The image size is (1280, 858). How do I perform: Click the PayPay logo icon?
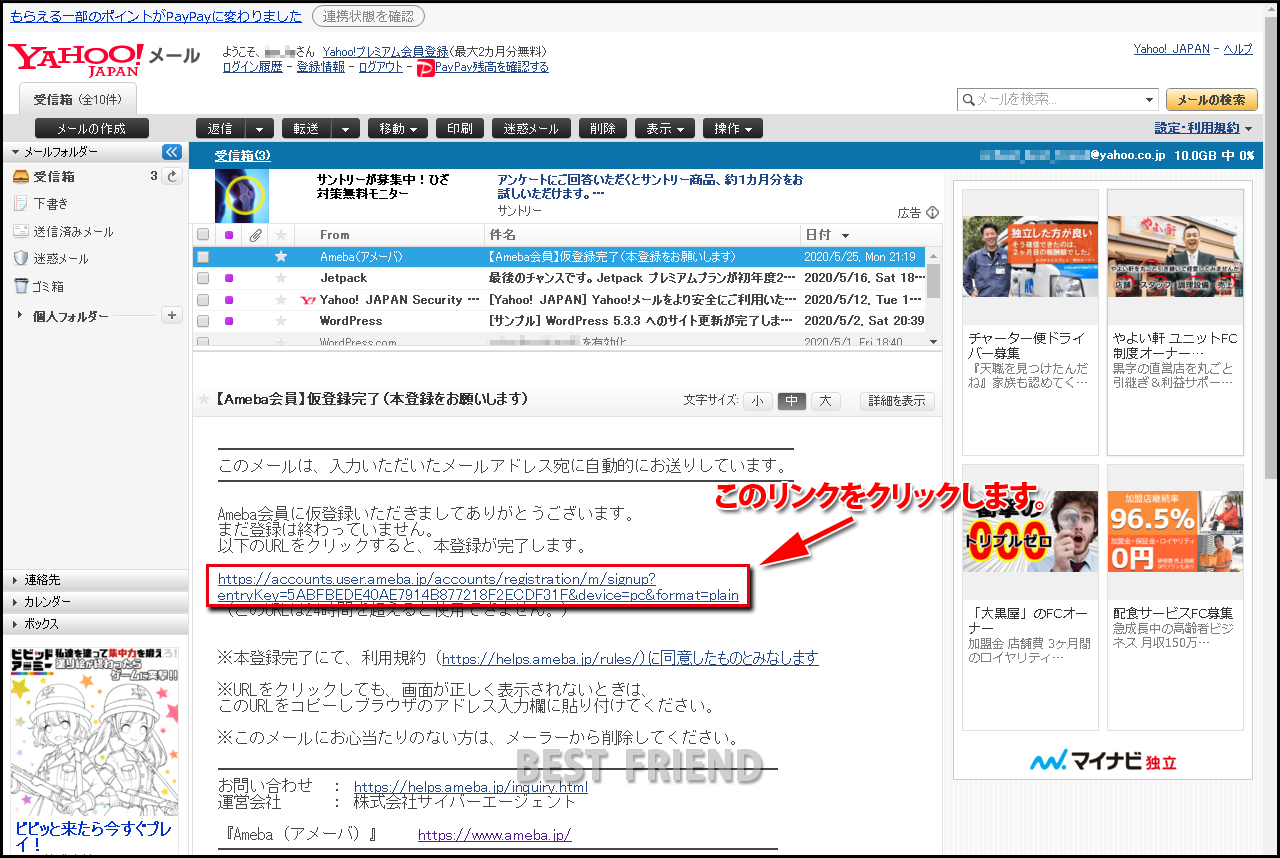[426, 67]
